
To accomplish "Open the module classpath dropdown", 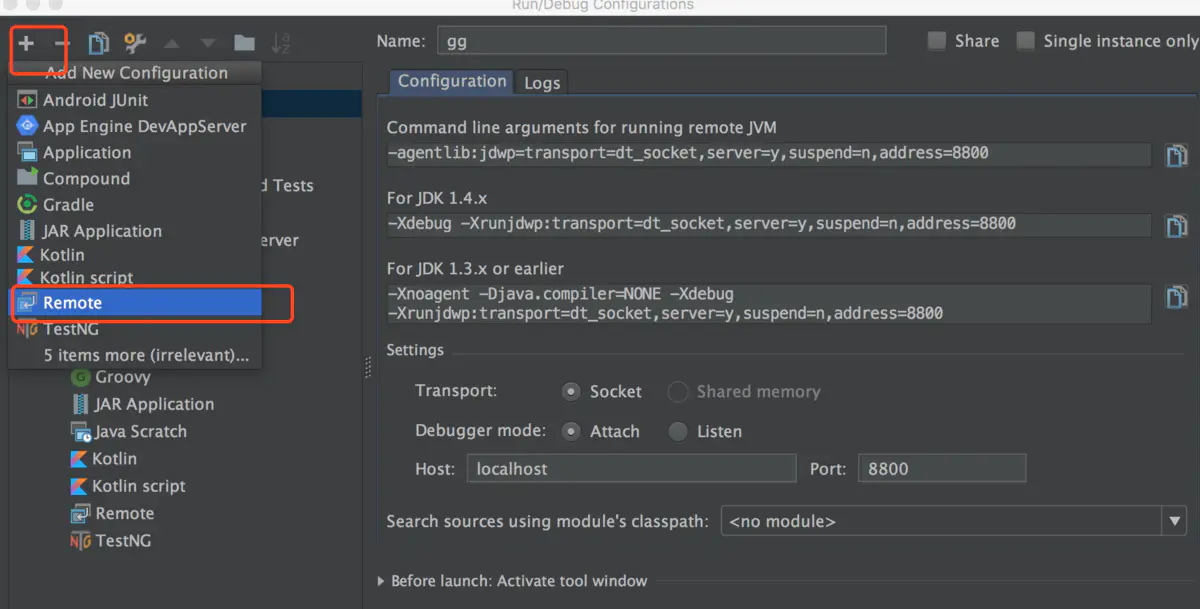I will pyautogui.click(x=1174, y=521).
